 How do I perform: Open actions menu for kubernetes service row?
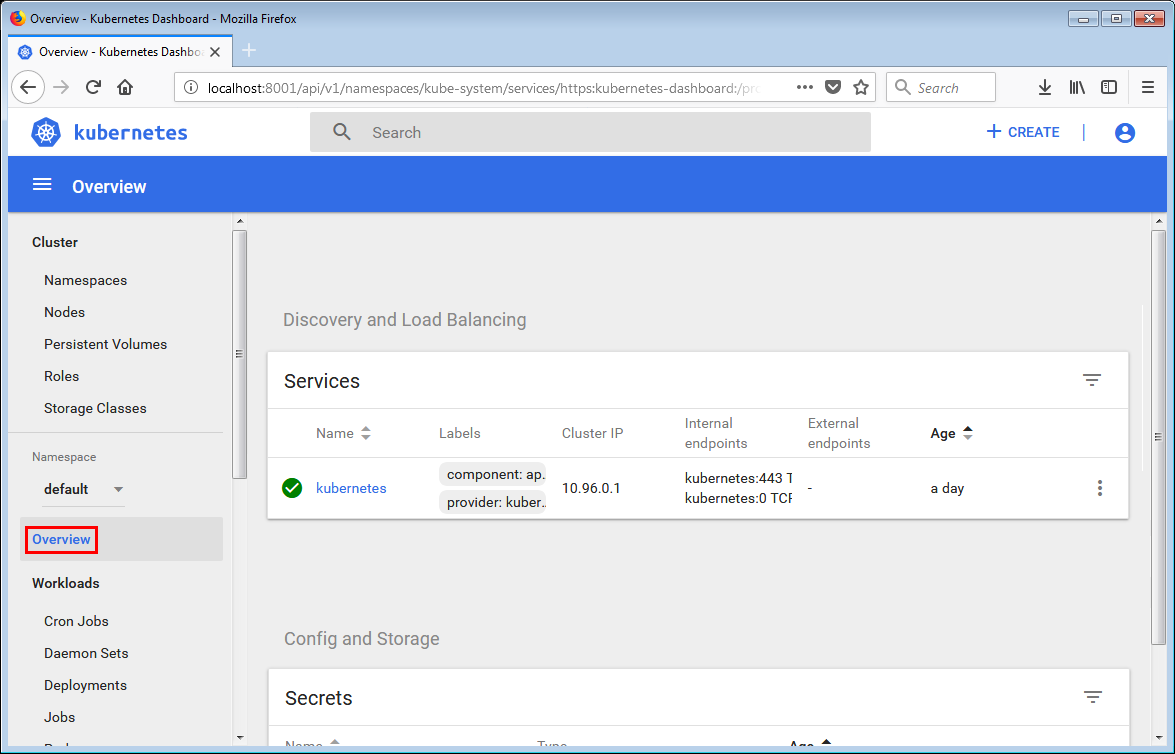click(x=1099, y=488)
